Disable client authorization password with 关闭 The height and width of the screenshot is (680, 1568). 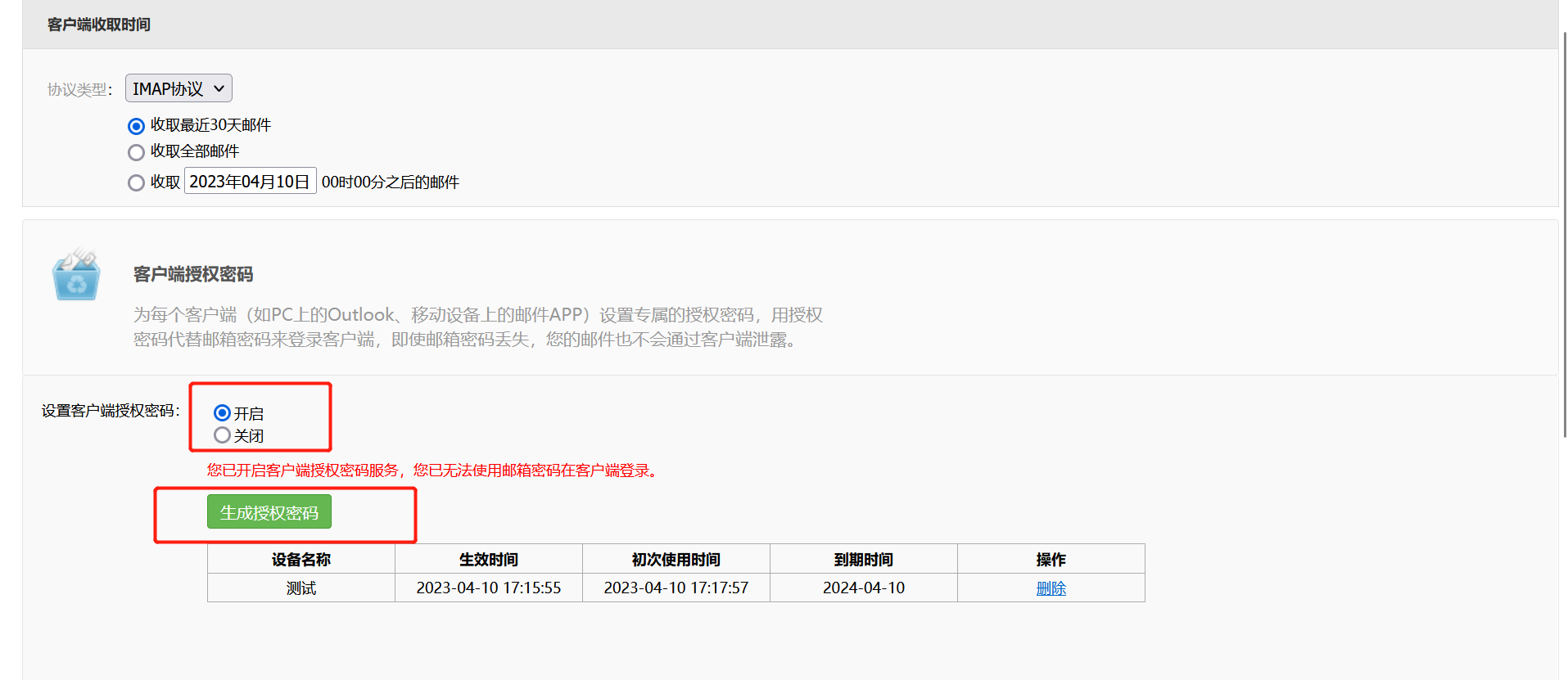pos(222,435)
